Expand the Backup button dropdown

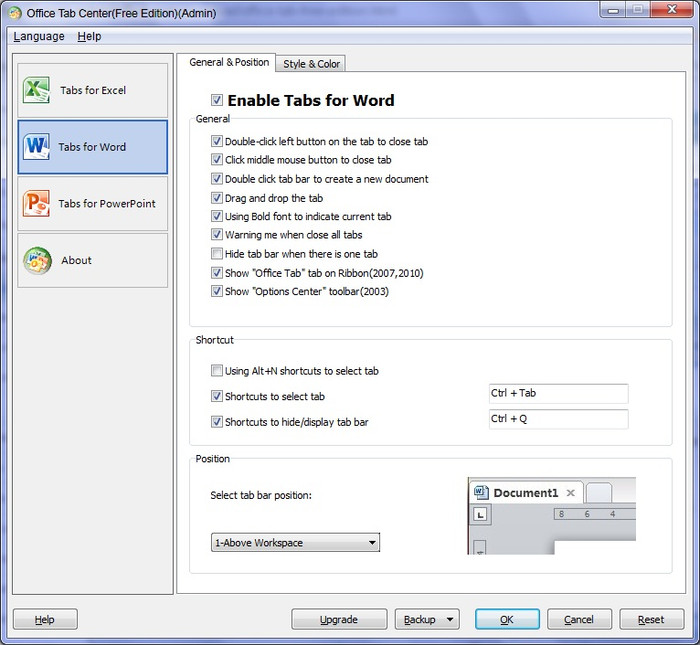point(449,620)
